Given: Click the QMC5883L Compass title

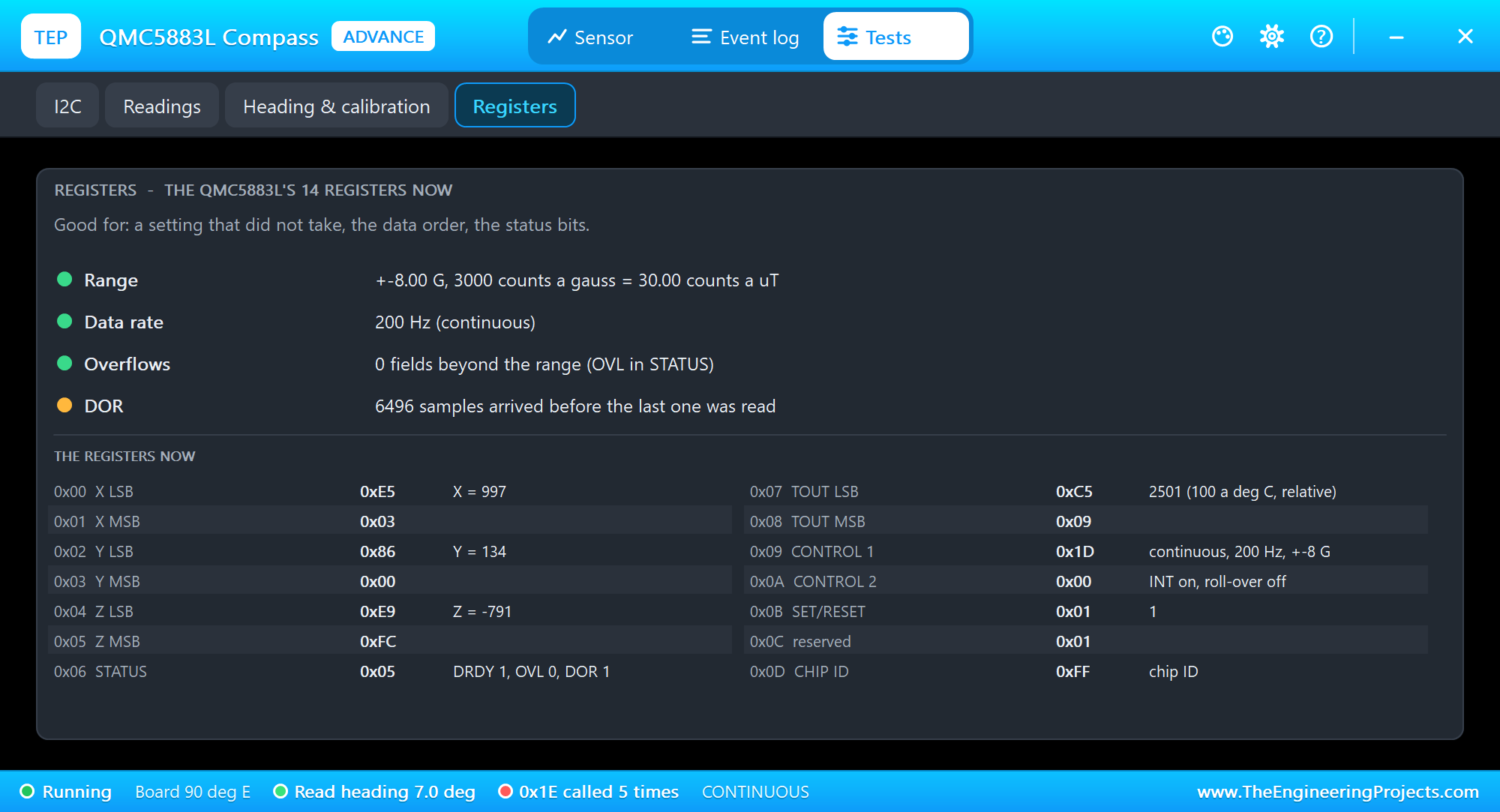Looking at the screenshot, I should click(x=208, y=37).
